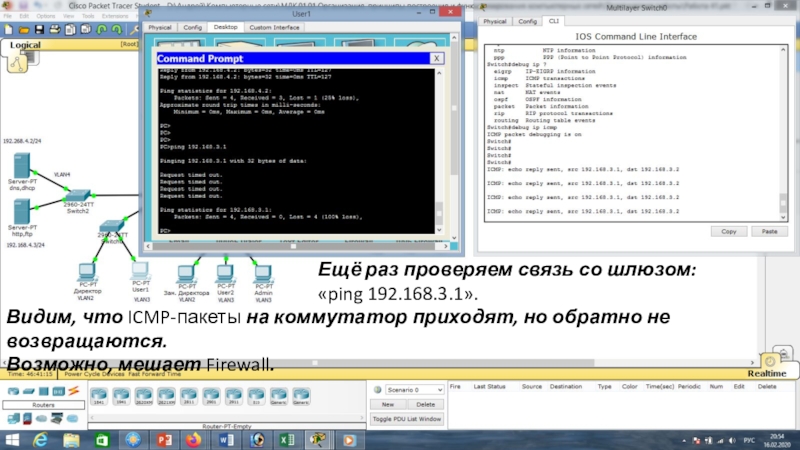
Task: Open a file with the folder icon
Action: tap(23, 30)
